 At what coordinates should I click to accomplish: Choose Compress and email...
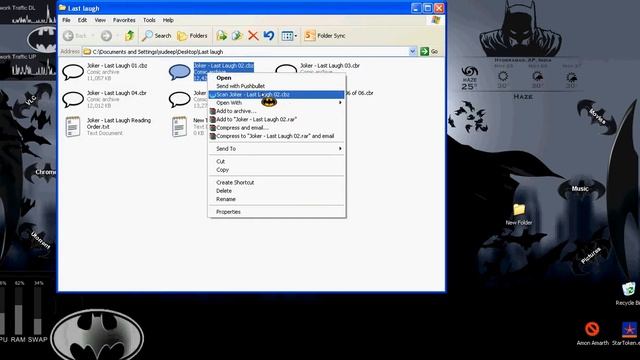coord(277,128)
